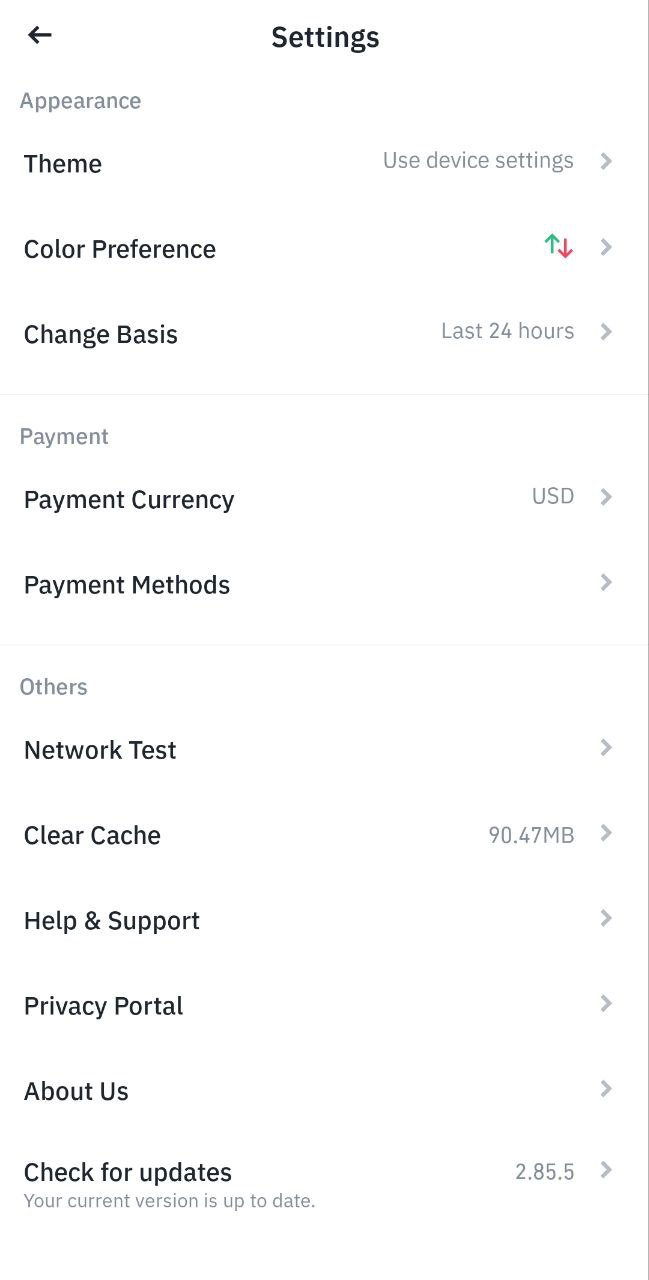This screenshot has height=1280, width=649.
Task: Click the Help & Support arrow icon
Action: pyautogui.click(x=606, y=918)
